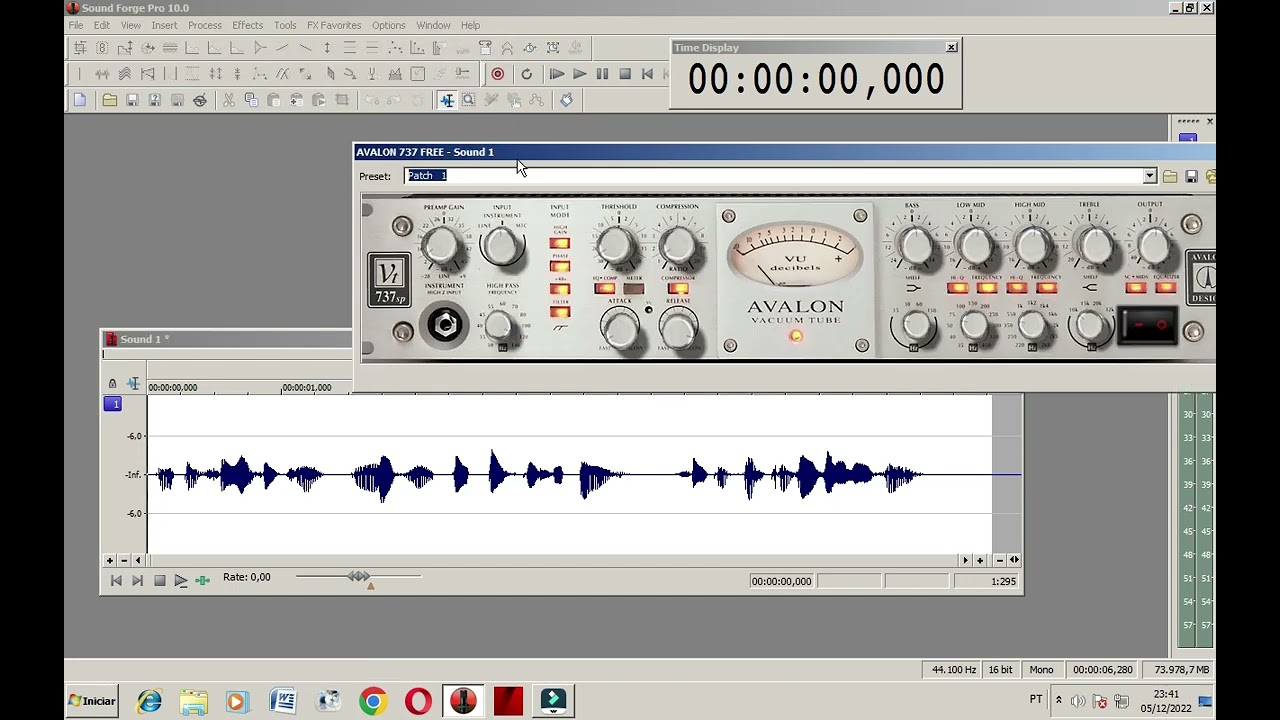Screen dimensions: 1280x720
Task: Open a file using the folder icon
Action: (109, 100)
